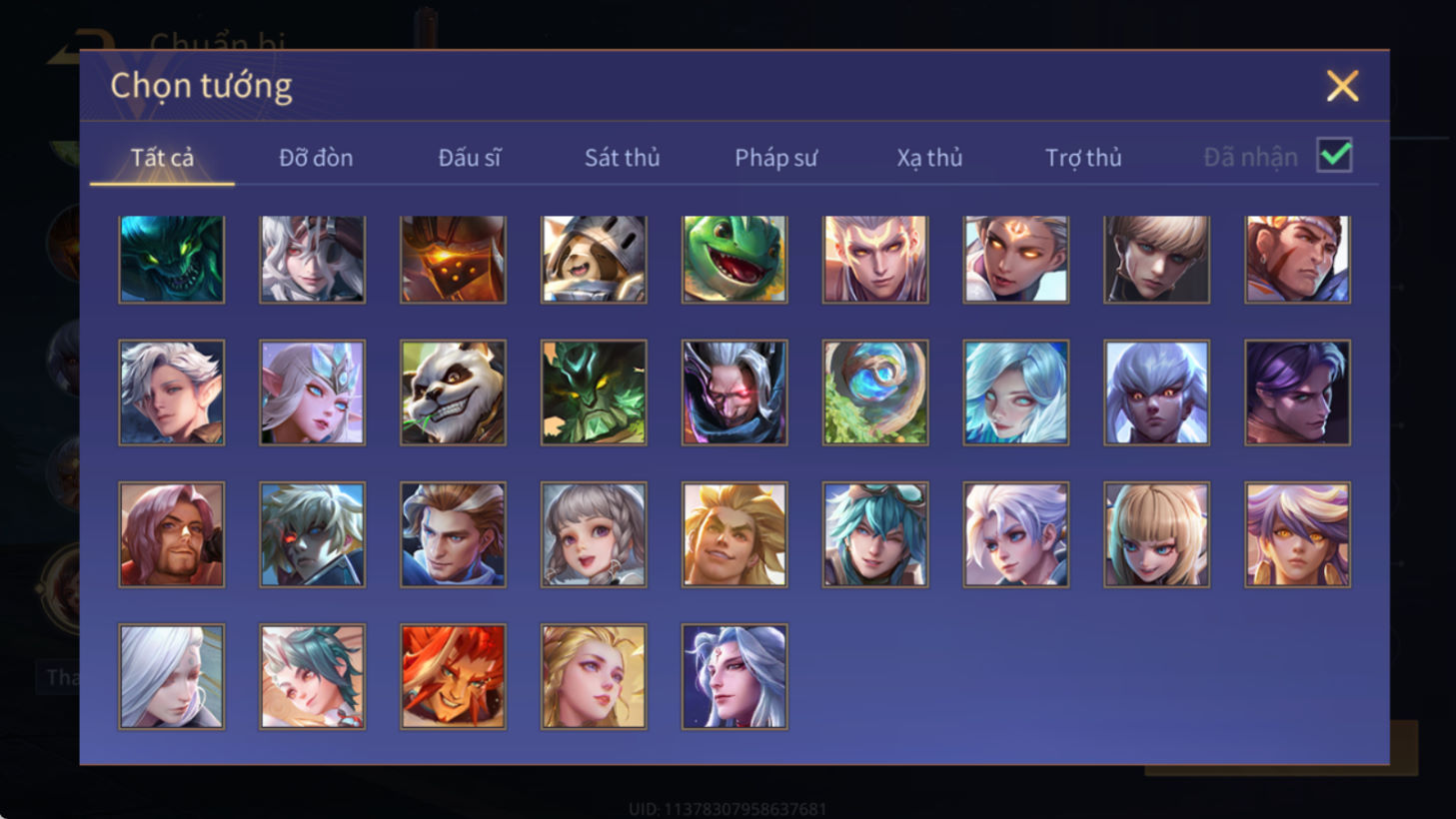Select the green frog hero portrait

[x=734, y=260]
